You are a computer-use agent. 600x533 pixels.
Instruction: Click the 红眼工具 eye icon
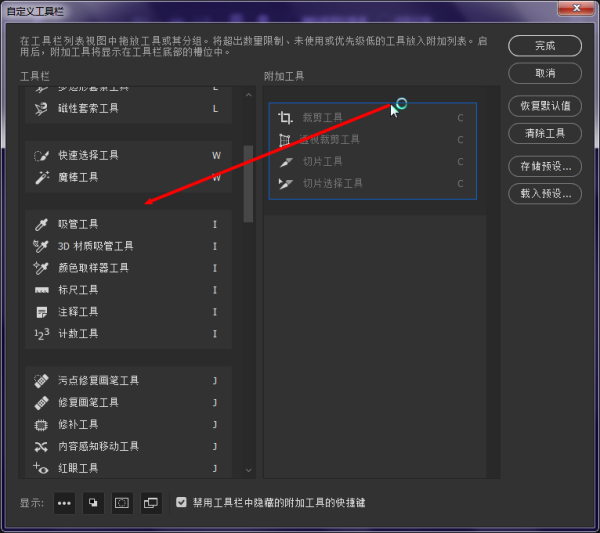tap(41, 468)
